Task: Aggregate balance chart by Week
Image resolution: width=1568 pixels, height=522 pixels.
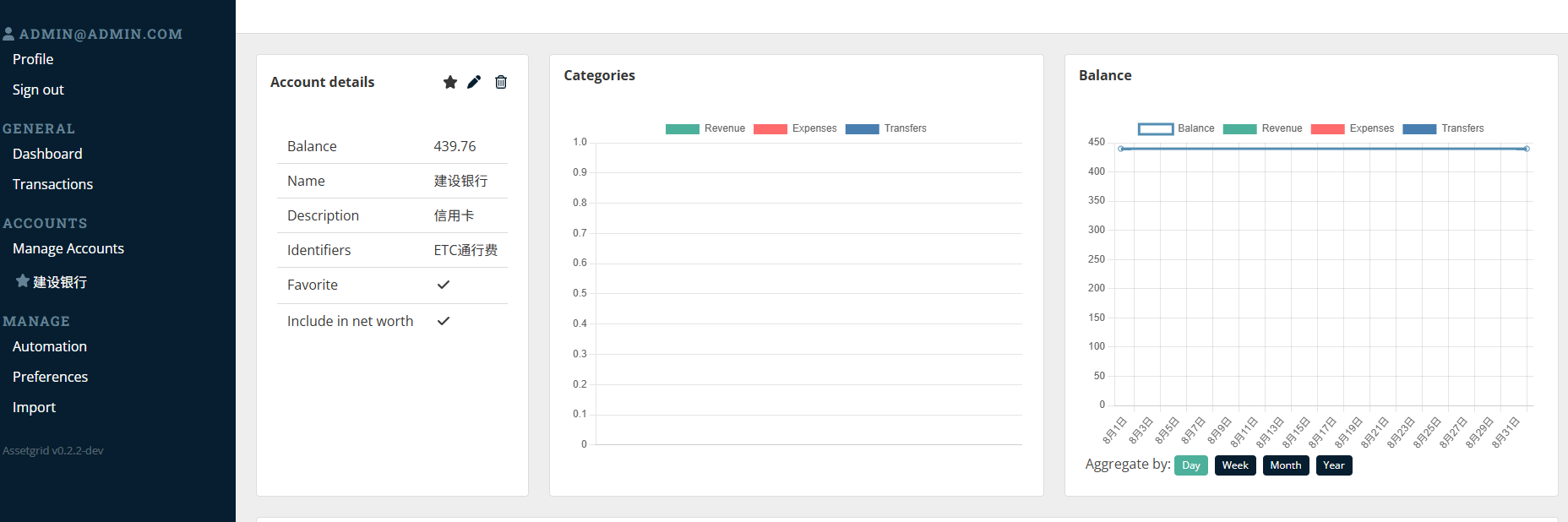Action: pos(1235,465)
